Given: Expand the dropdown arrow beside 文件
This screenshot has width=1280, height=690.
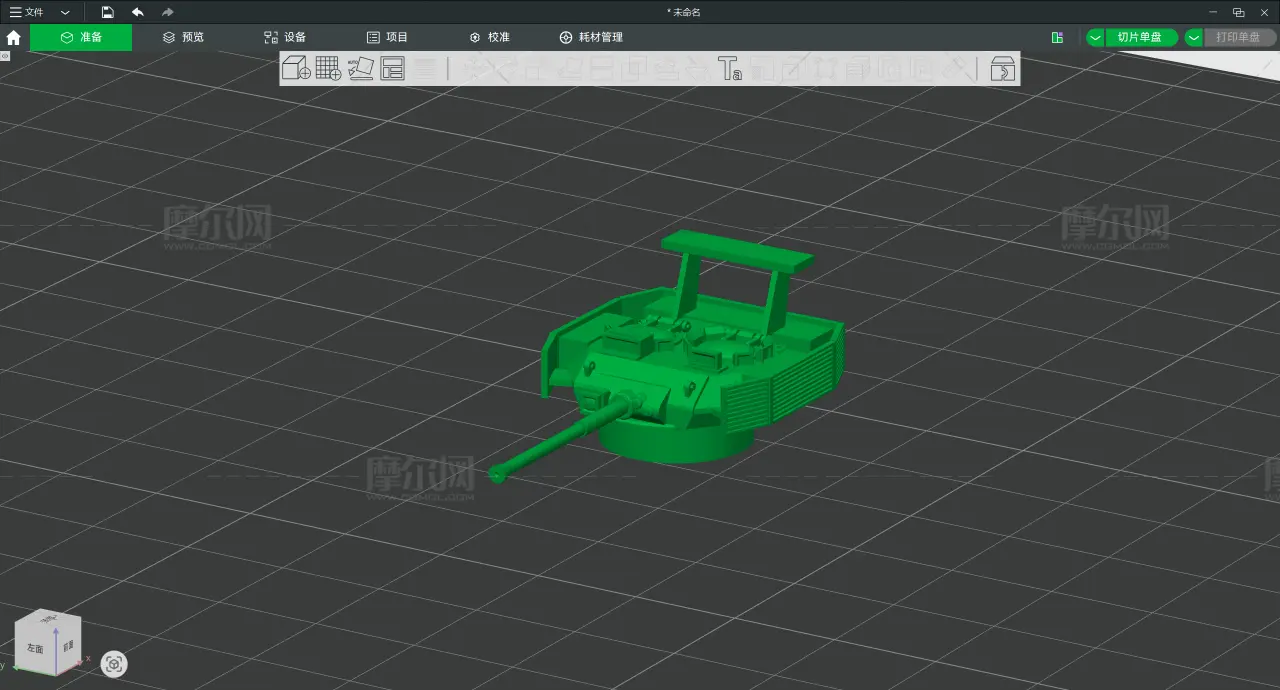Looking at the screenshot, I should (x=65, y=12).
